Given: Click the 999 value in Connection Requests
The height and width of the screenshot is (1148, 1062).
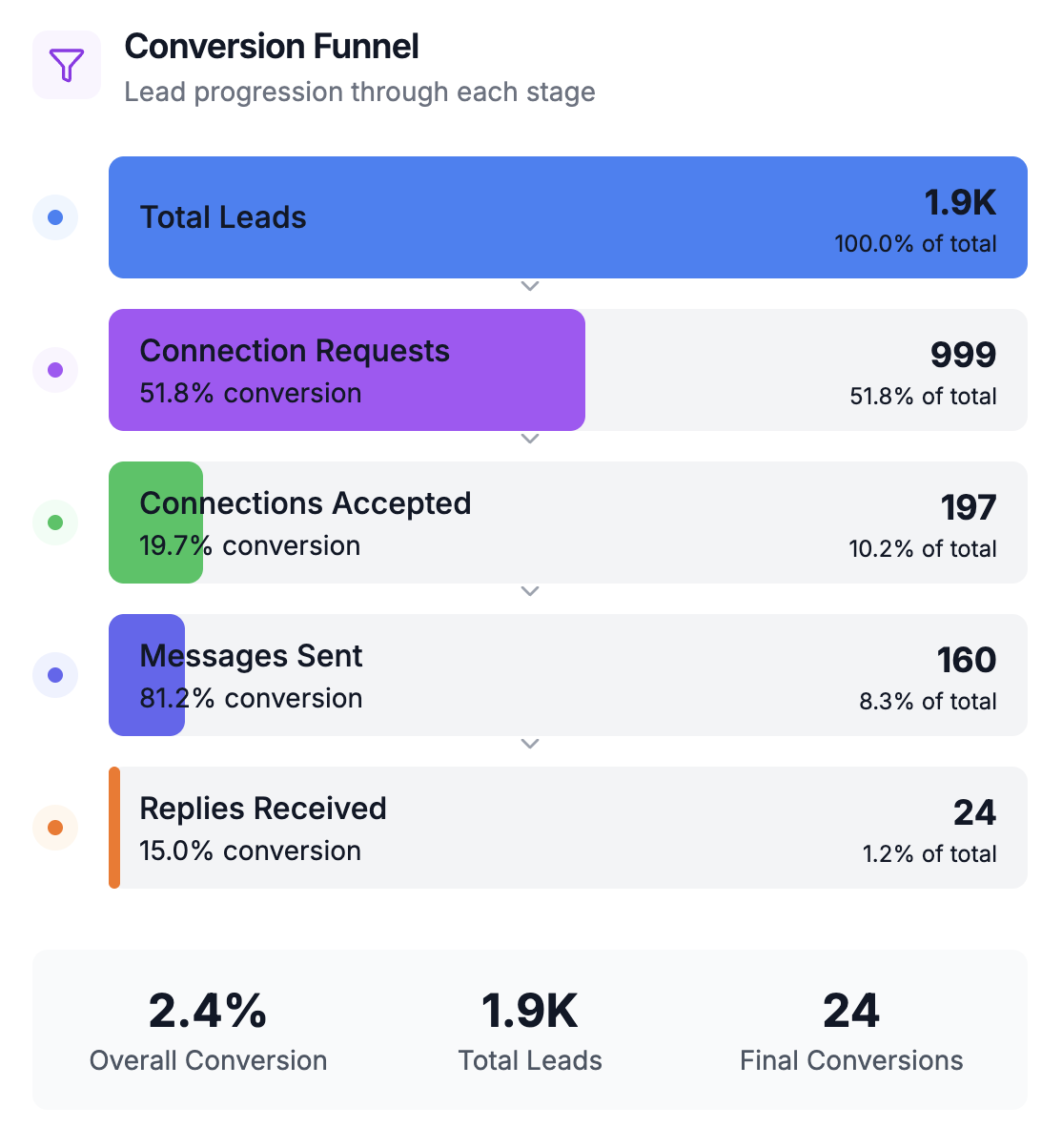Looking at the screenshot, I should 964,355.
